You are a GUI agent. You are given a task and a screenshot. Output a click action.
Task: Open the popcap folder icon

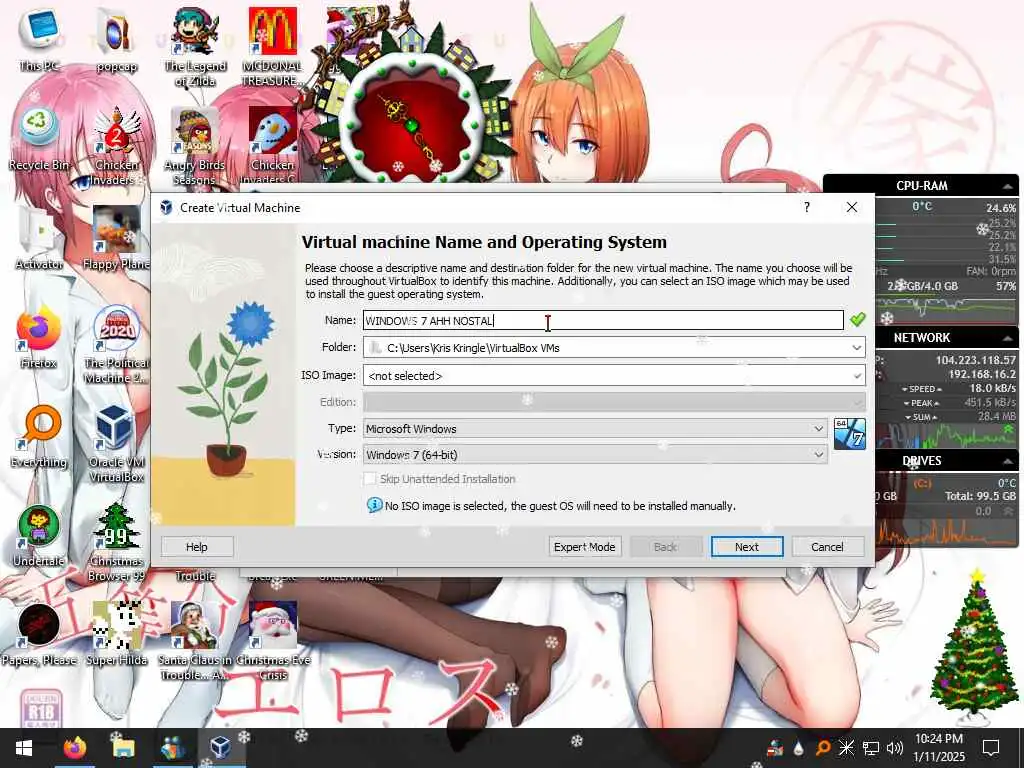click(x=116, y=38)
